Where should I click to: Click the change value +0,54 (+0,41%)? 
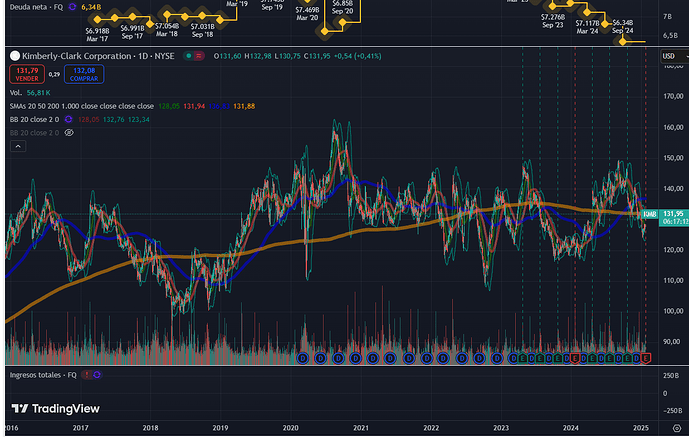point(358,56)
